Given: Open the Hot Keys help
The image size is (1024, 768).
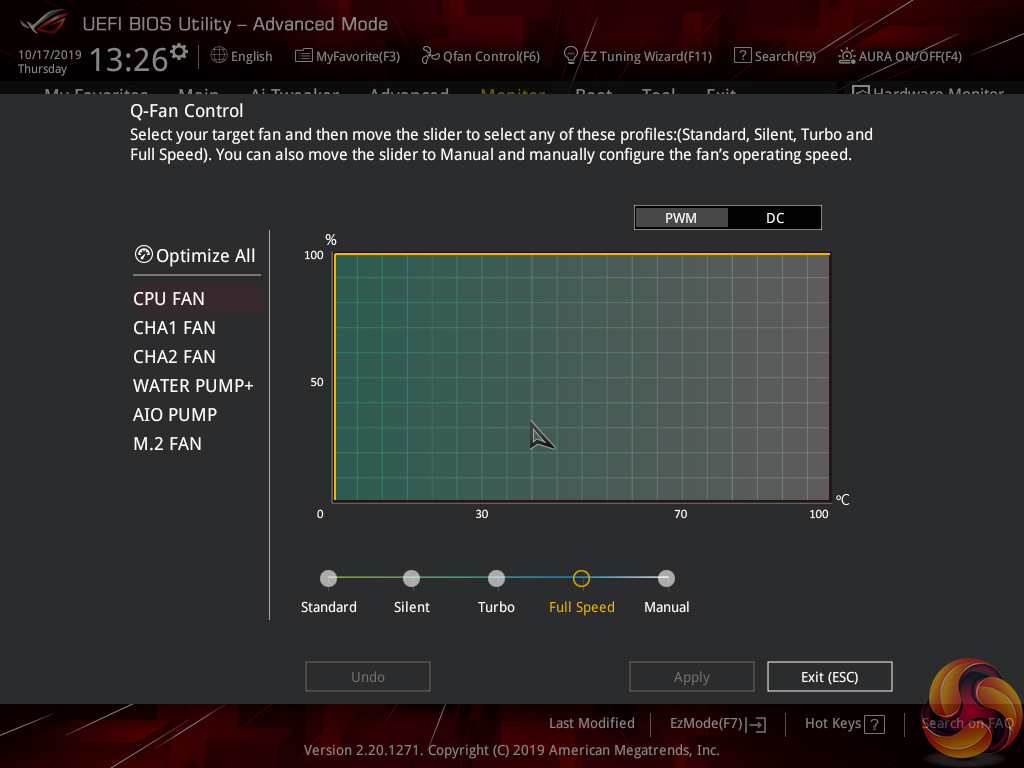Looking at the screenshot, I should point(844,724).
